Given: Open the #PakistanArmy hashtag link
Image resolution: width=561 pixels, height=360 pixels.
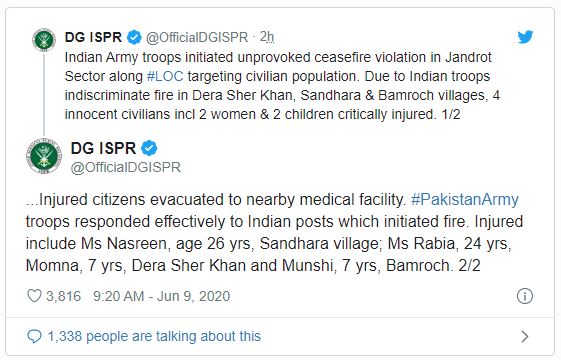Looking at the screenshot, I should pyautogui.click(x=465, y=200).
